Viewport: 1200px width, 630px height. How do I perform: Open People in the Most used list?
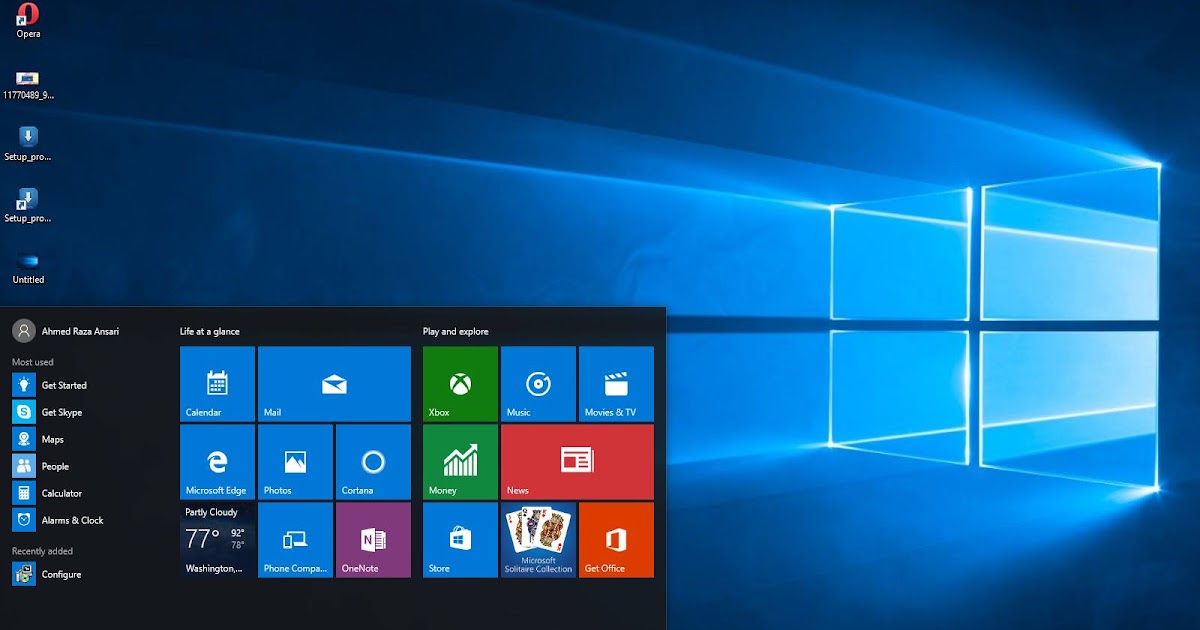coord(42,466)
